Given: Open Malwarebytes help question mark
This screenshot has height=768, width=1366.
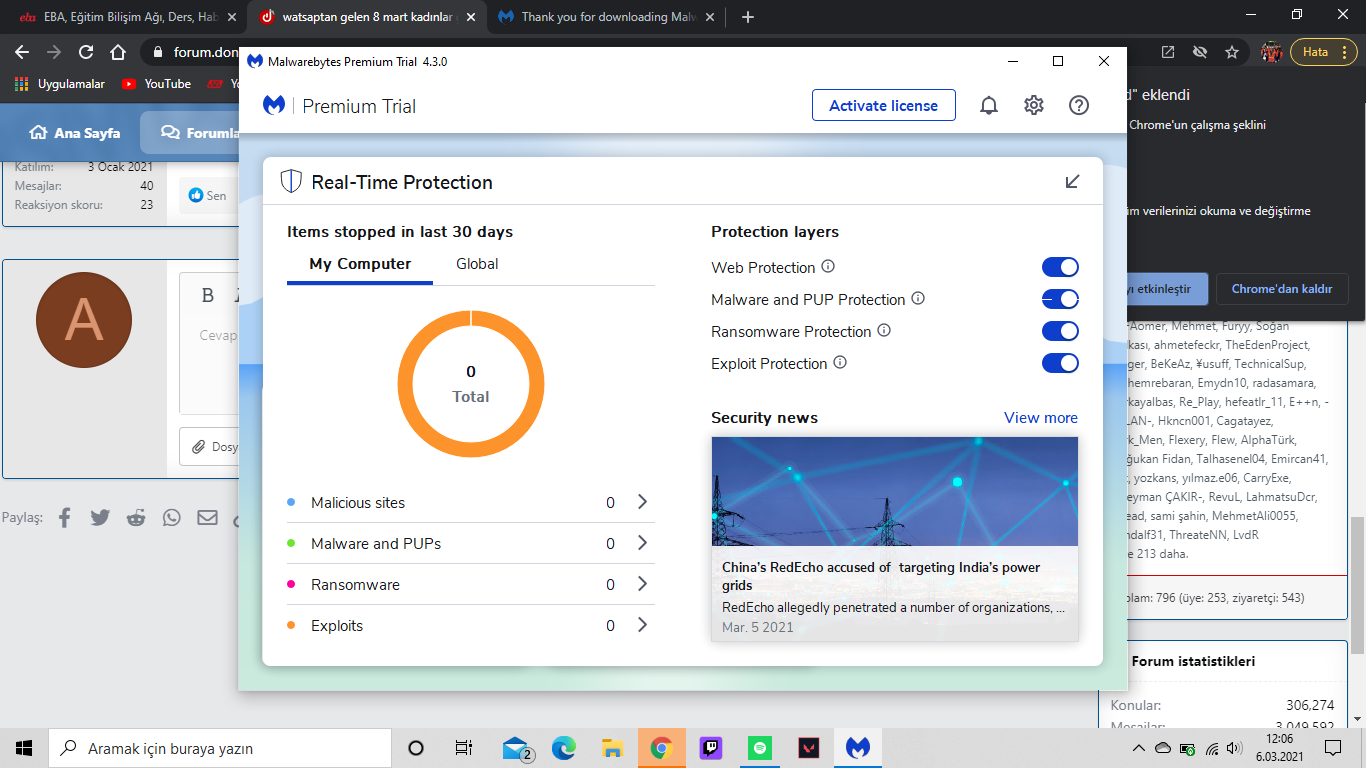Looking at the screenshot, I should tap(1079, 105).
